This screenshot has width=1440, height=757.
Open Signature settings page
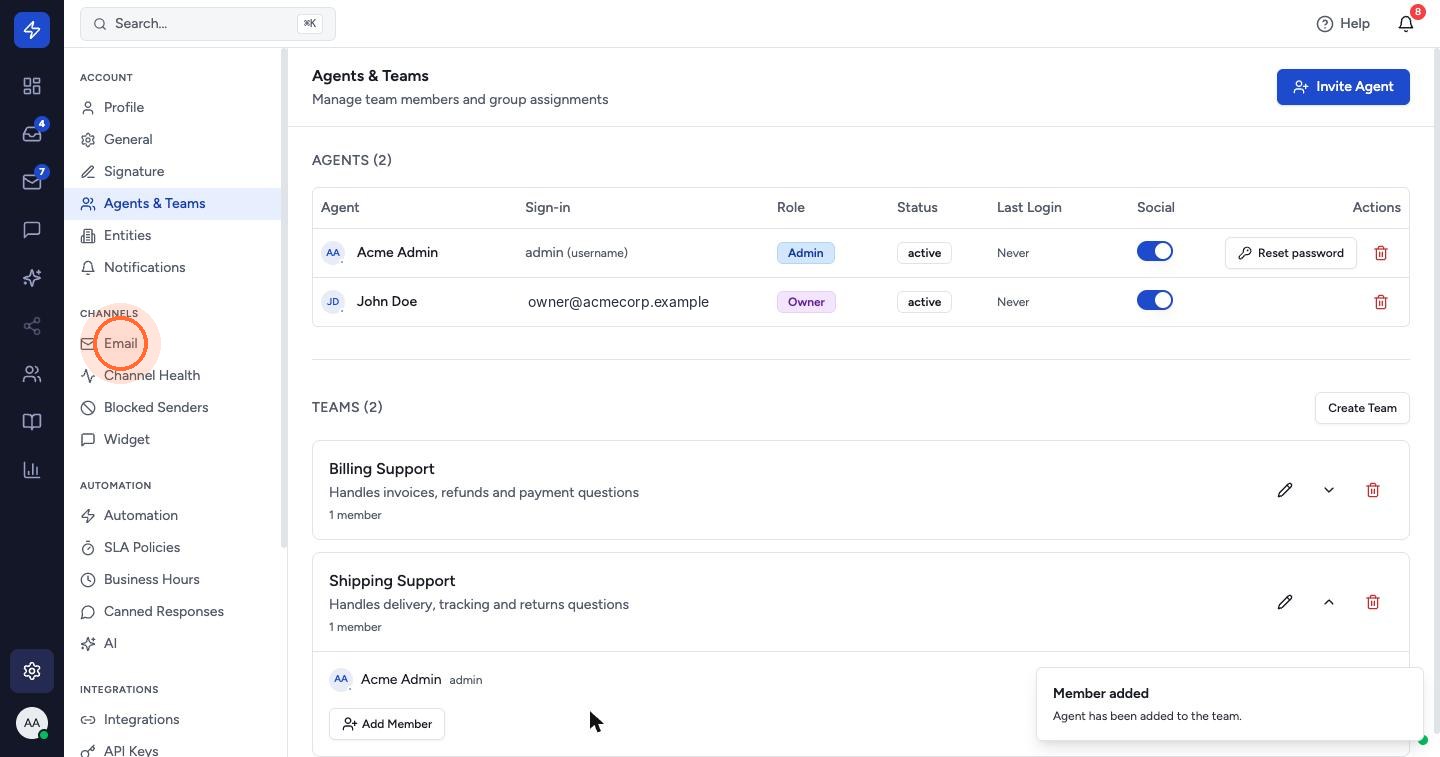(173, 171)
